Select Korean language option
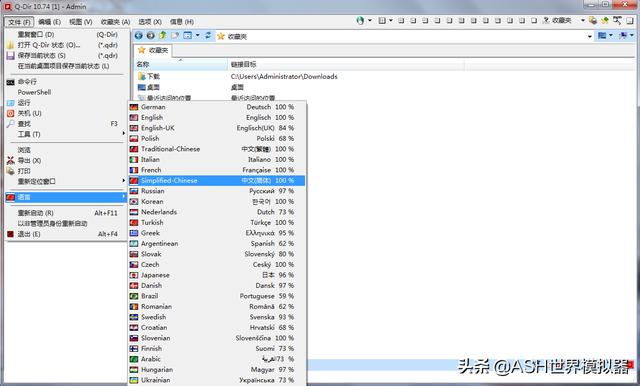 [217, 202]
